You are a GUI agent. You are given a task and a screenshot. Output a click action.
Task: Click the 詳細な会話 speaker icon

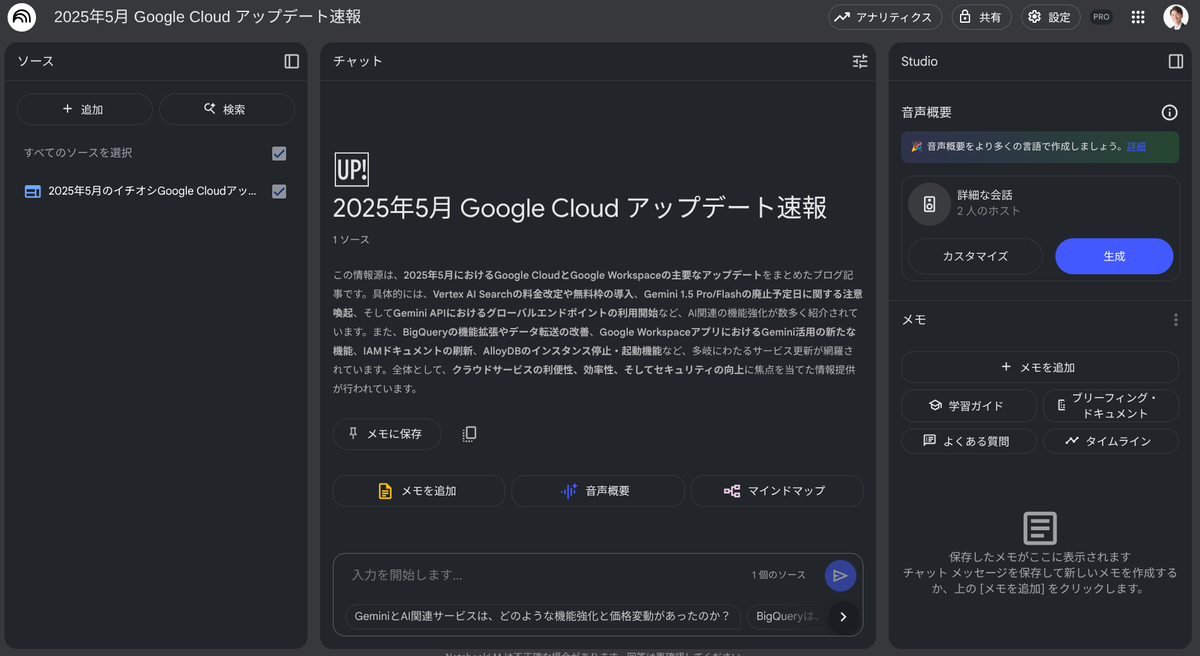929,204
